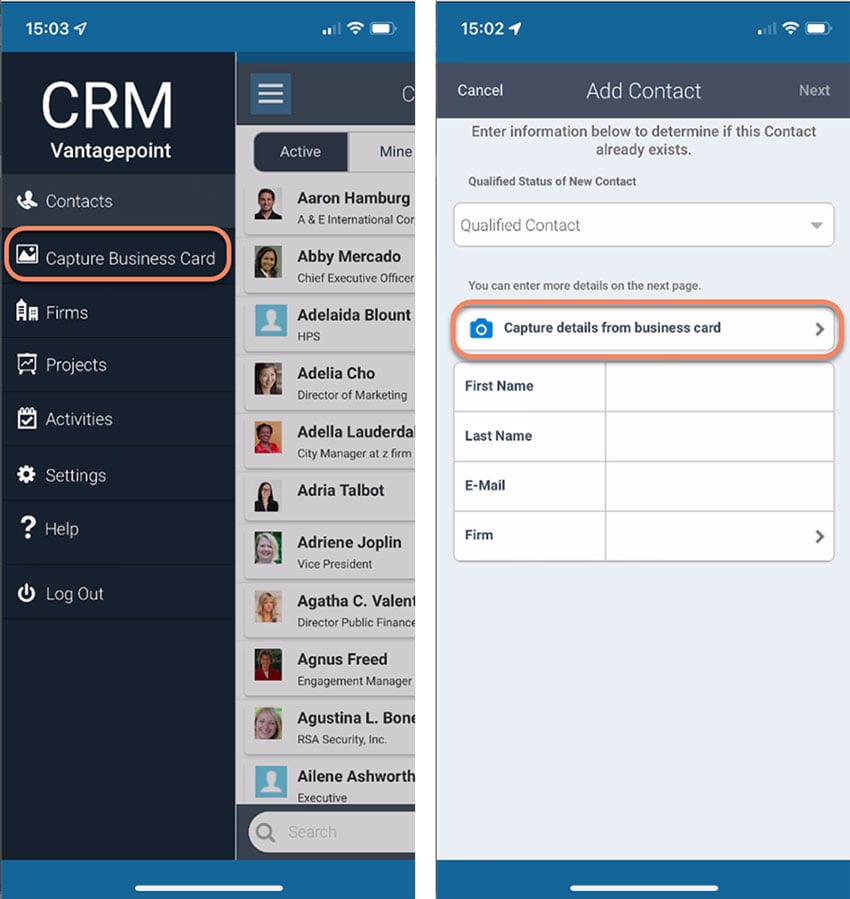Cancel adding the contact
Viewport: 850px width, 899px height.
click(x=480, y=91)
